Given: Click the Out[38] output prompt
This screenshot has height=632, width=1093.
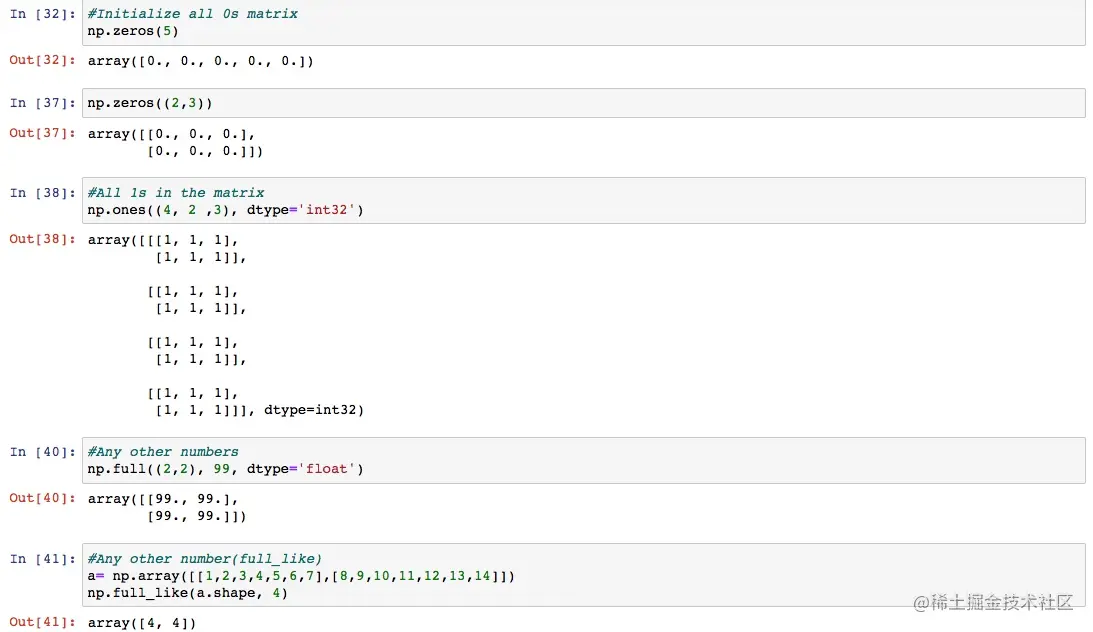Looking at the screenshot, I should pyautogui.click(x=42, y=240).
